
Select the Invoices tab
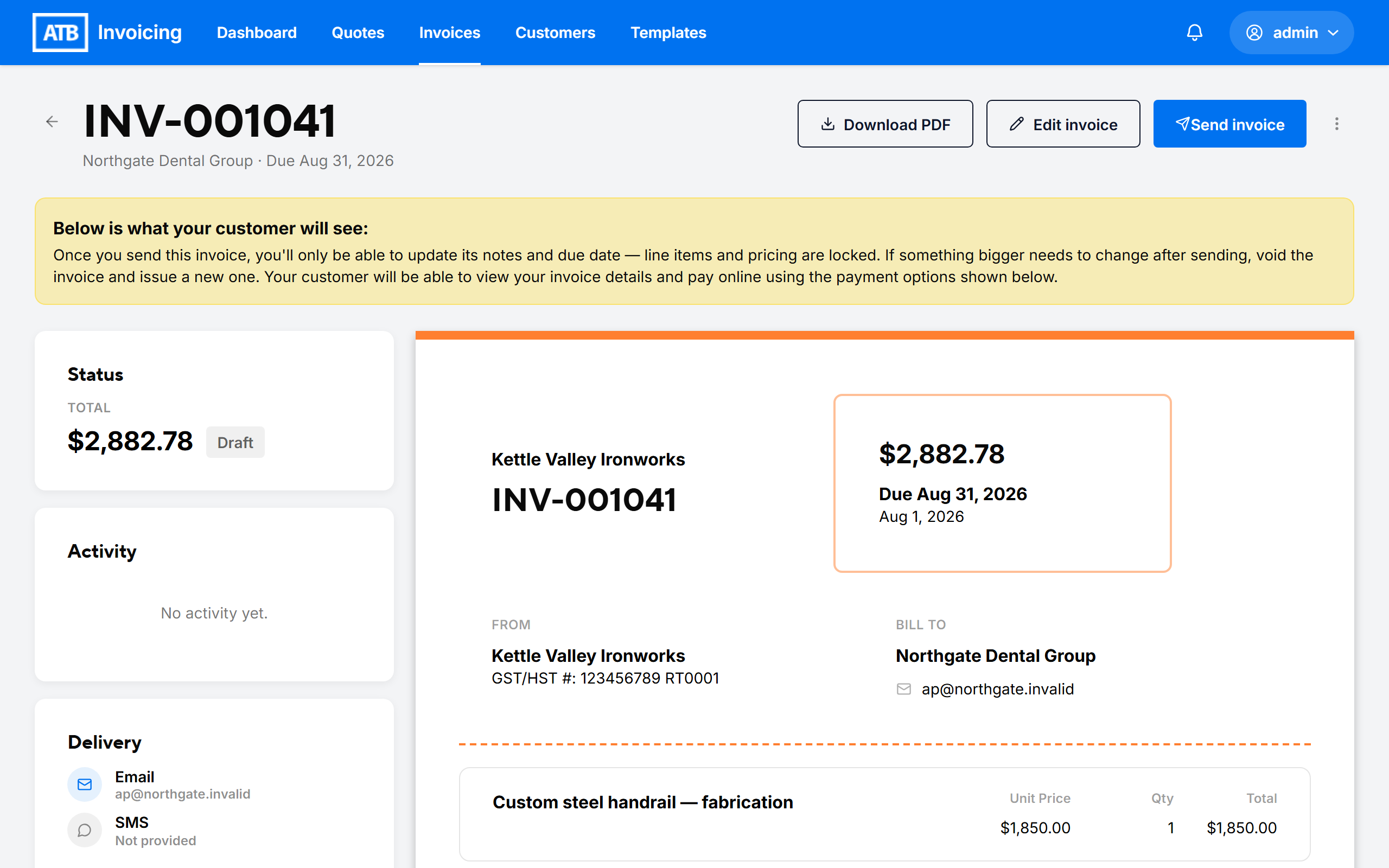[449, 33]
